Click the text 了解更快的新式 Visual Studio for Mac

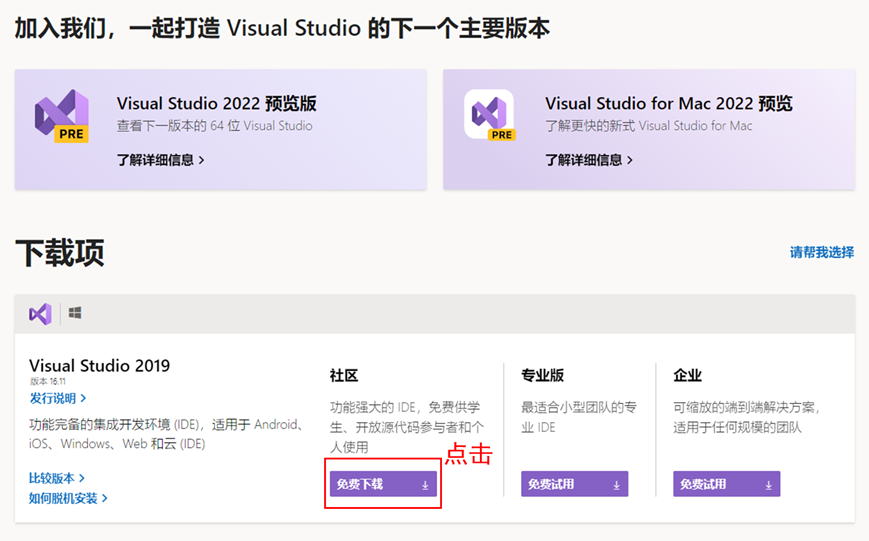(648, 126)
